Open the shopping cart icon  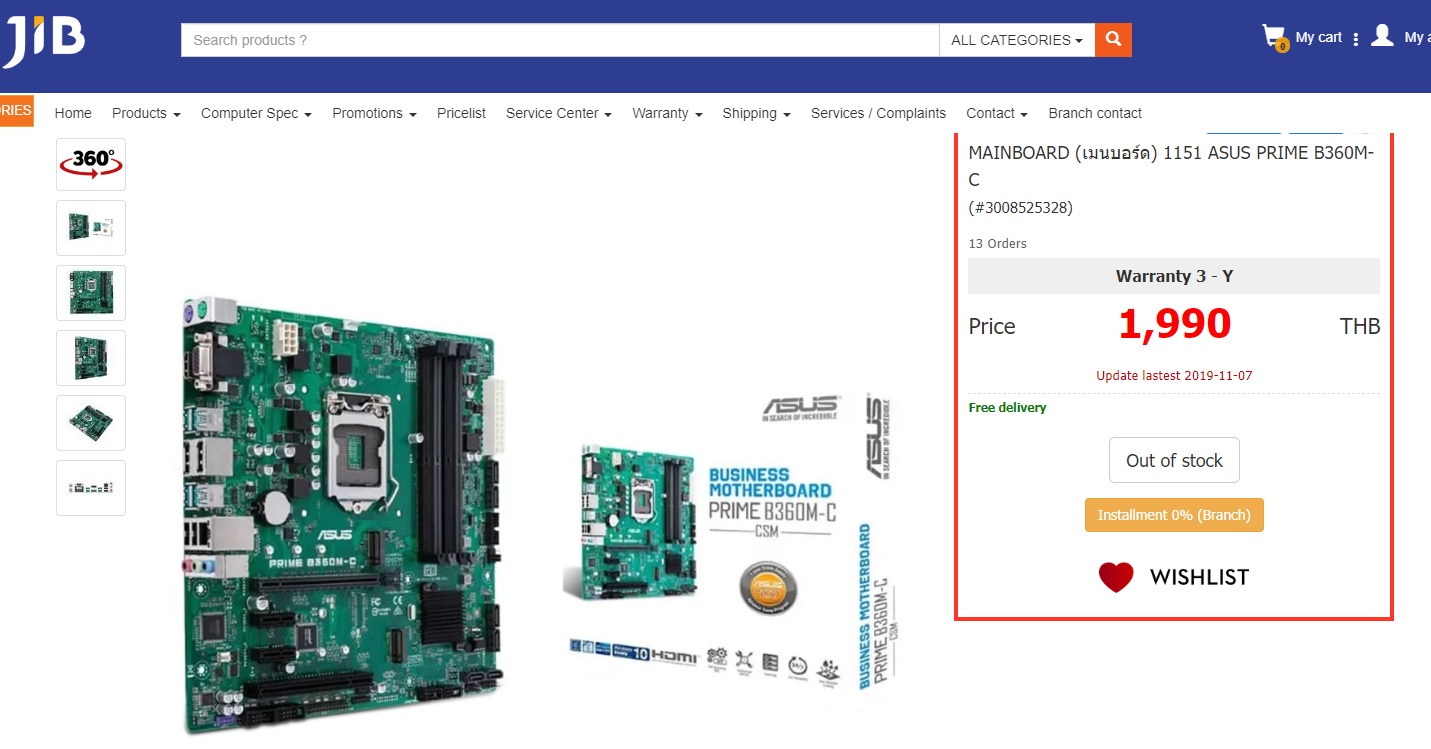(1274, 38)
